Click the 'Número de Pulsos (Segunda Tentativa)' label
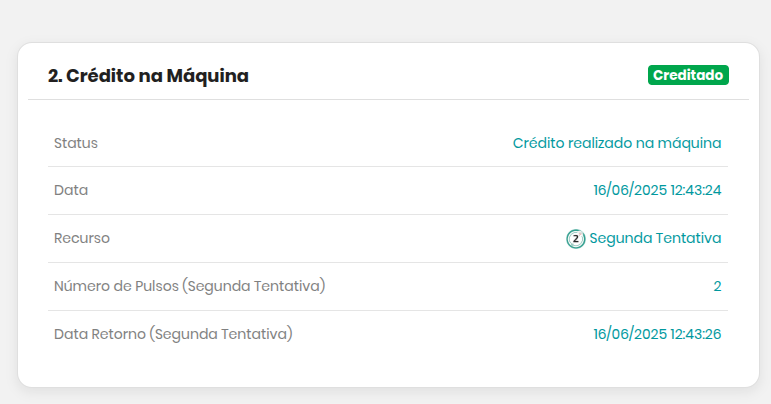This screenshot has width=771, height=404. (189, 286)
